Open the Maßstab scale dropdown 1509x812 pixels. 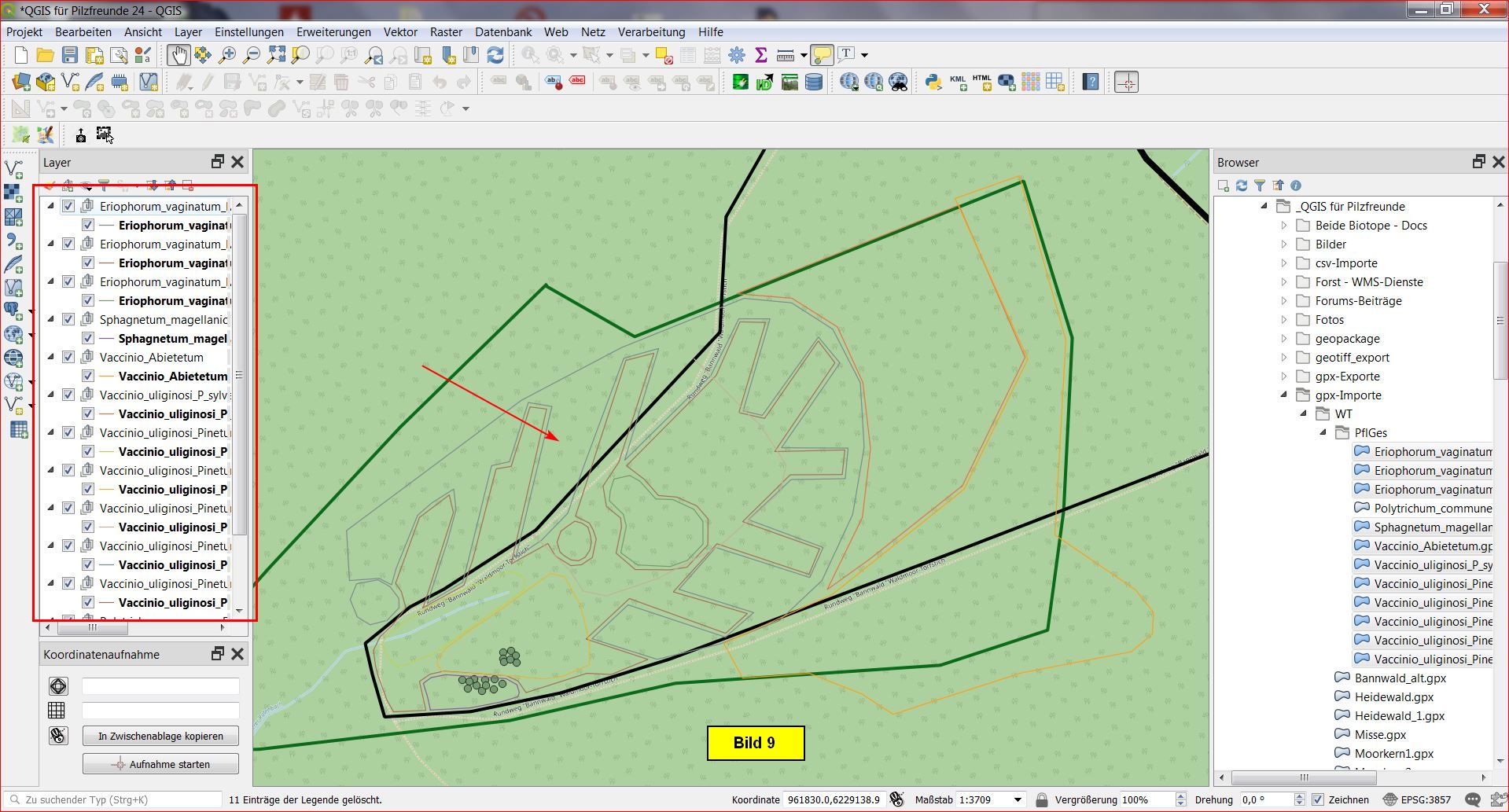tap(1018, 799)
